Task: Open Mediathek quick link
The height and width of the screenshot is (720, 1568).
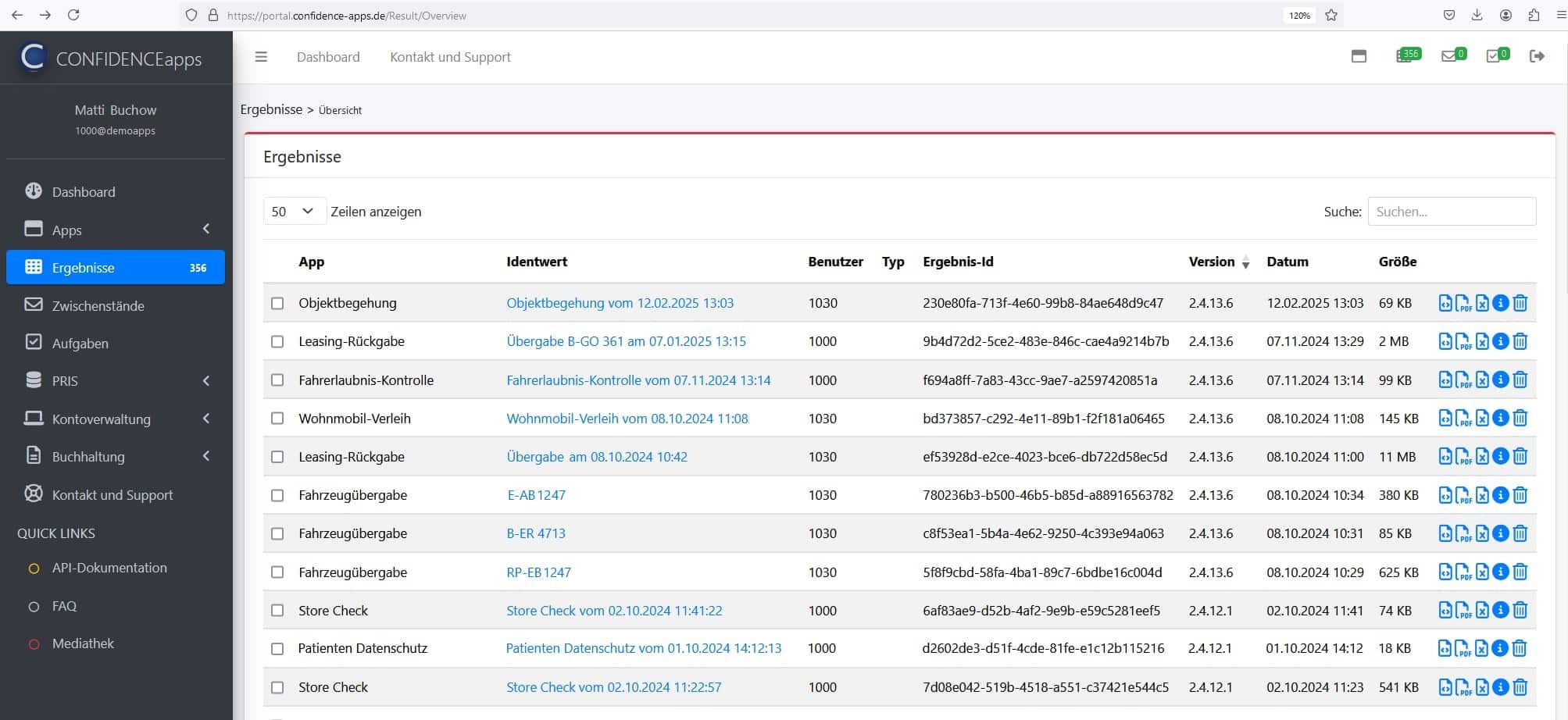Action: click(83, 643)
